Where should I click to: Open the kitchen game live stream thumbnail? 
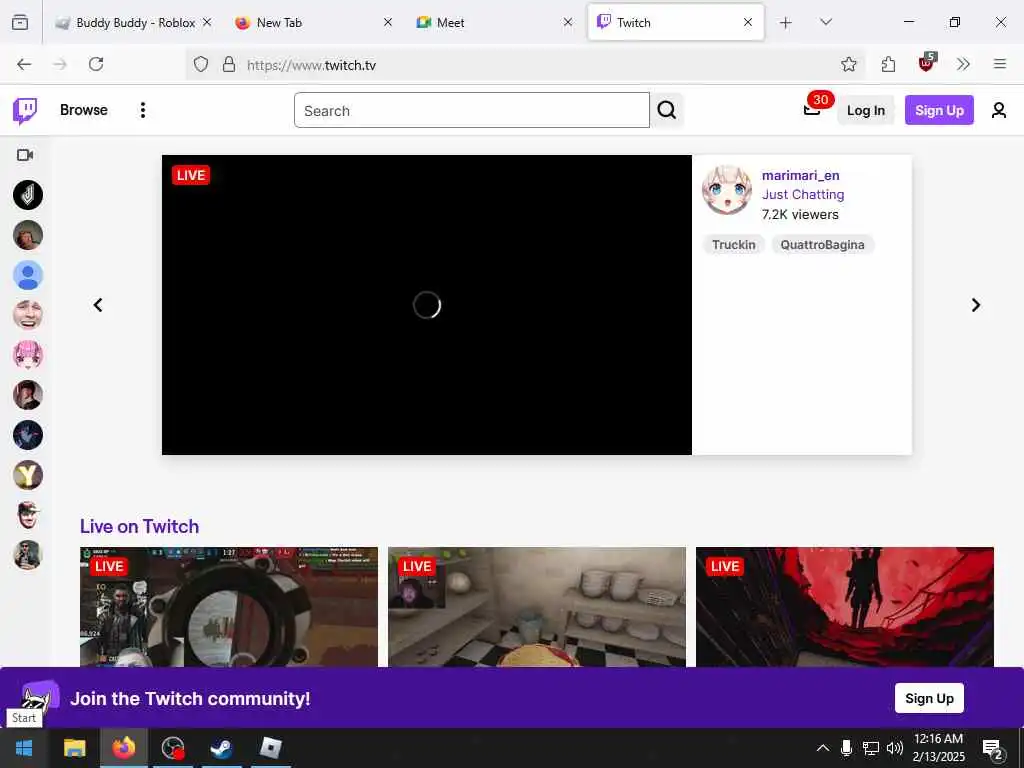click(x=537, y=607)
